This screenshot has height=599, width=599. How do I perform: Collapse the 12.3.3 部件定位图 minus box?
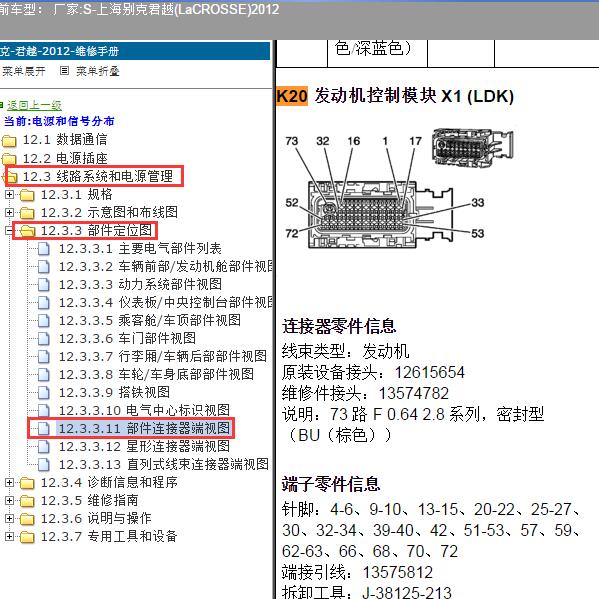9,230
